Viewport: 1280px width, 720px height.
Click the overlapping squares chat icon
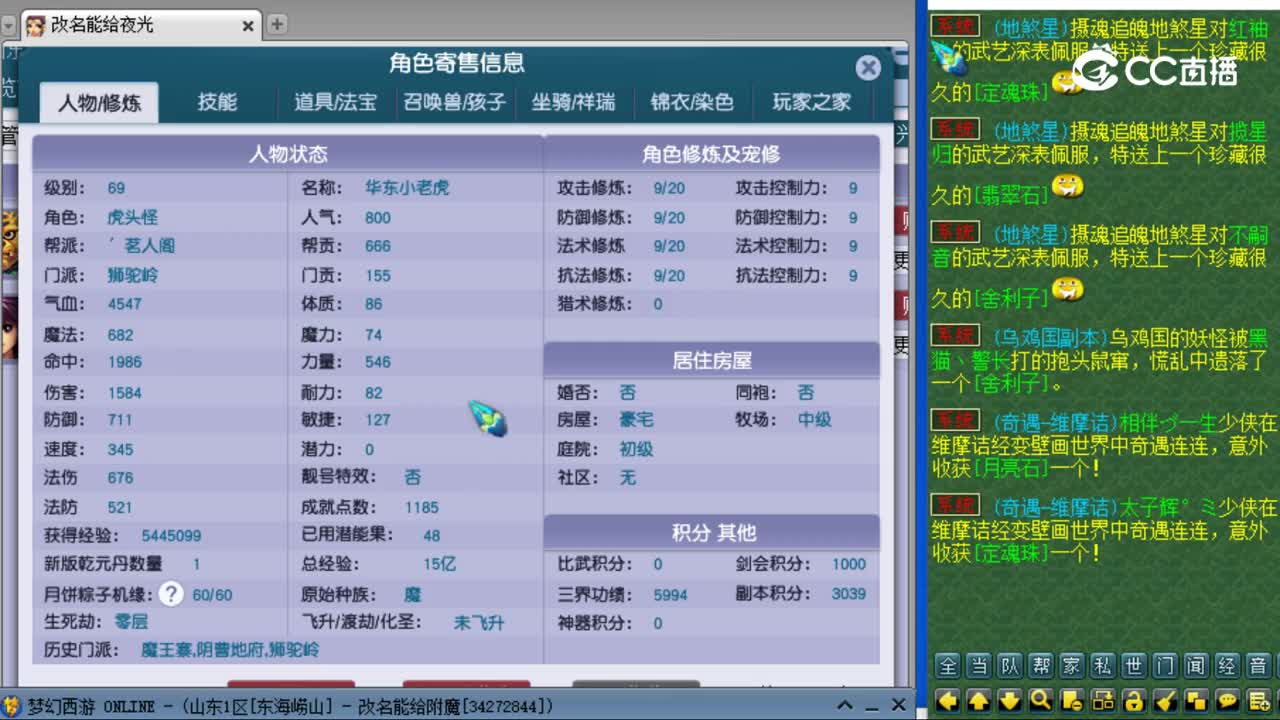(x=1196, y=699)
